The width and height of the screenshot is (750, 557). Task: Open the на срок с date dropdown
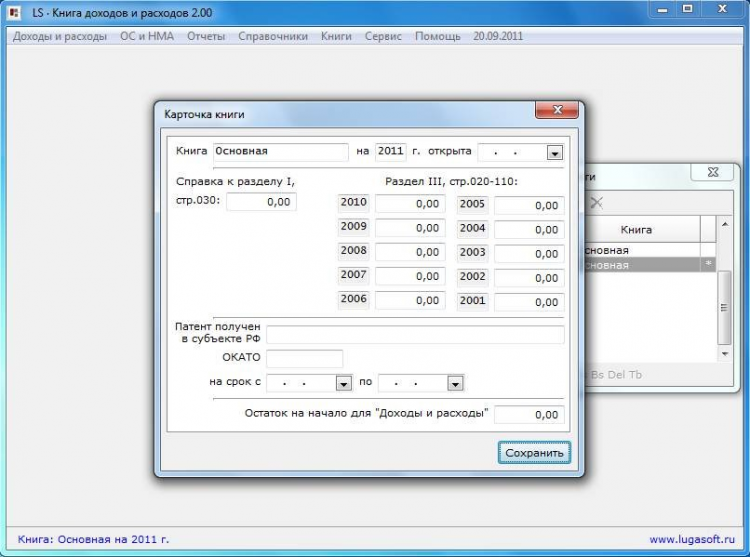pos(343,383)
